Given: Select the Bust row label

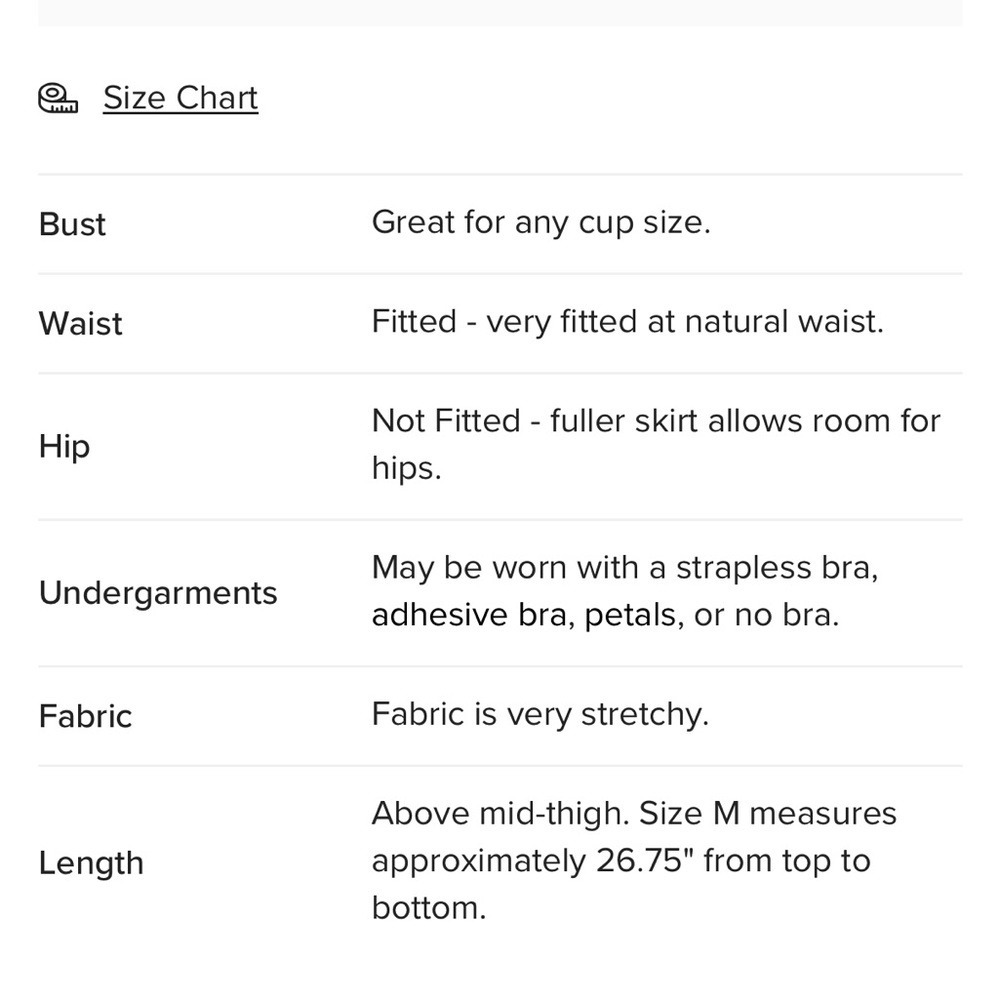Looking at the screenshot, I should [x=72, y=224].
